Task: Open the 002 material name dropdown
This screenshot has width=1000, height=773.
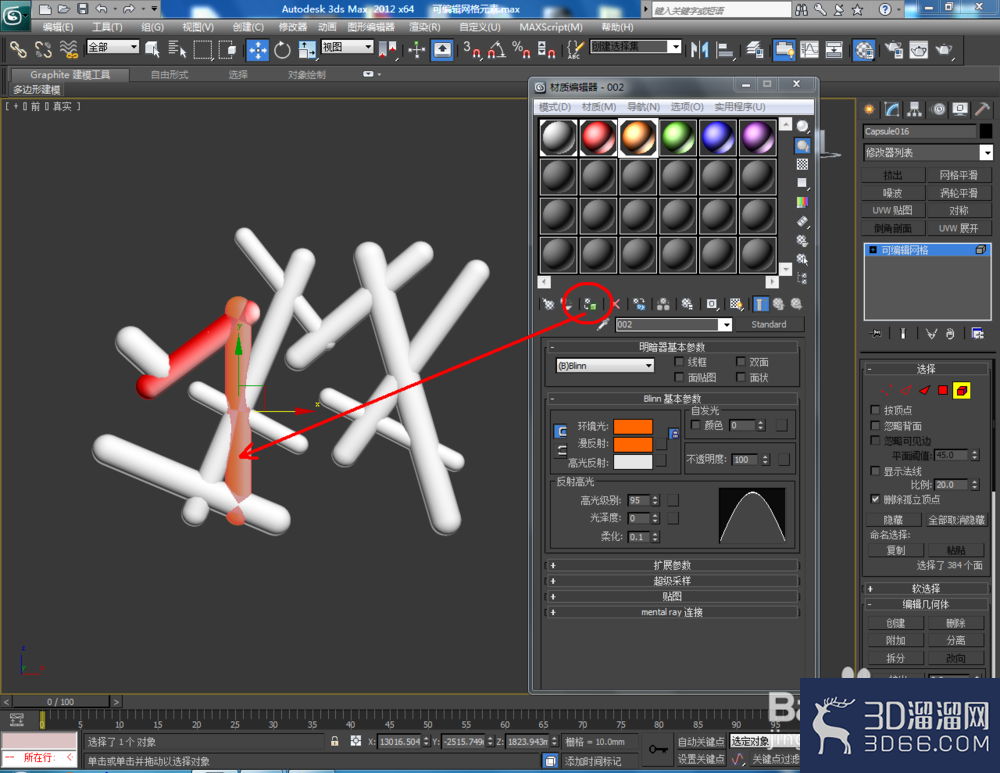Action: coord(726,325)
